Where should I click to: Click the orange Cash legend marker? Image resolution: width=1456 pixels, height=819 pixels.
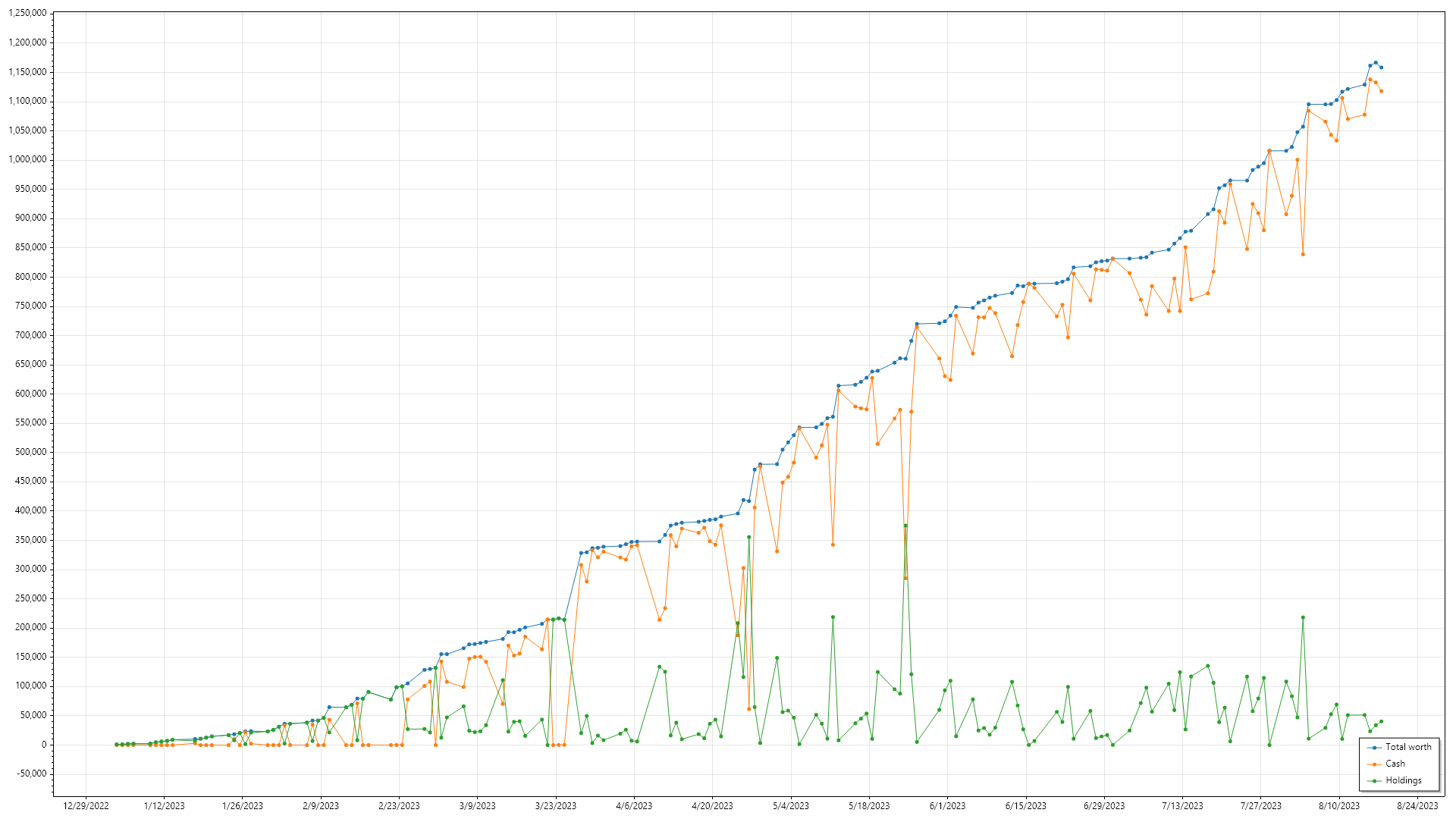tap(1374, 764)
